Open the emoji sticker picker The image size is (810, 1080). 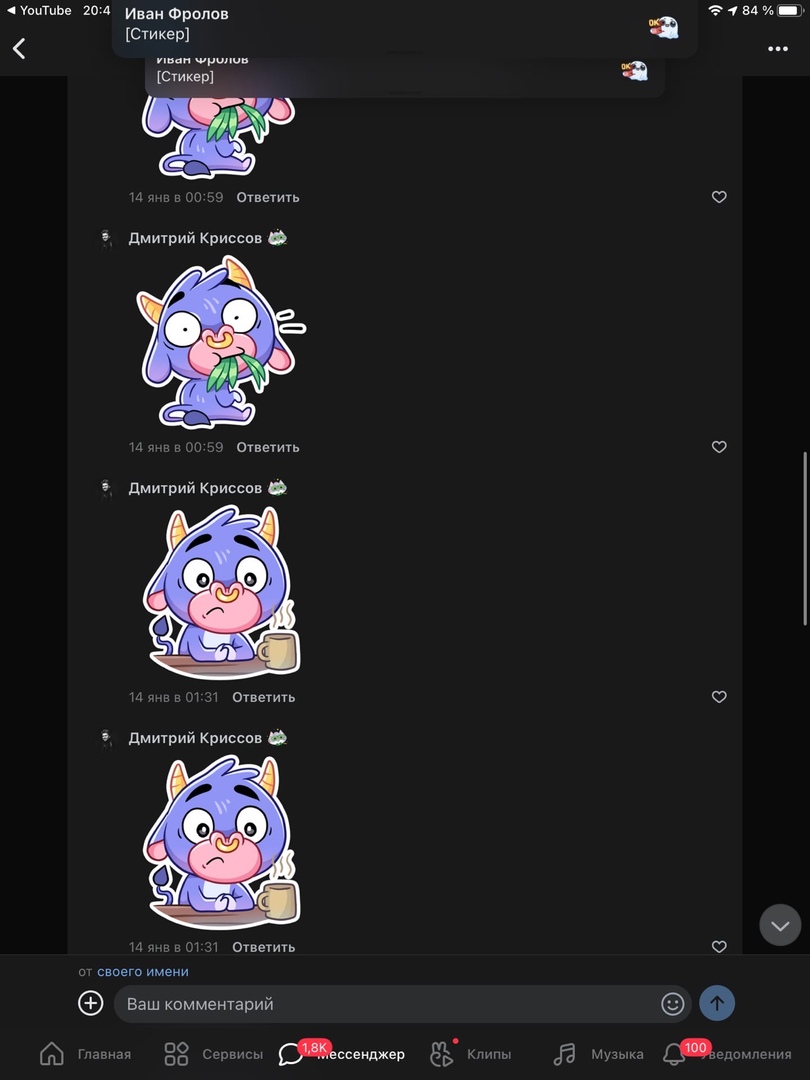coord(672,1004)
